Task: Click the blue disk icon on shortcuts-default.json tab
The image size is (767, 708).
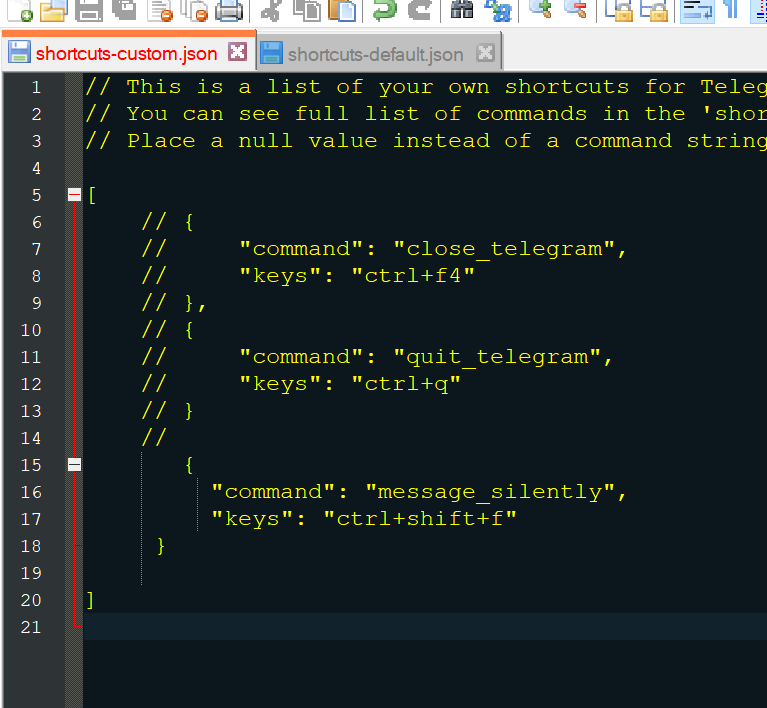Action: [271, 53]
